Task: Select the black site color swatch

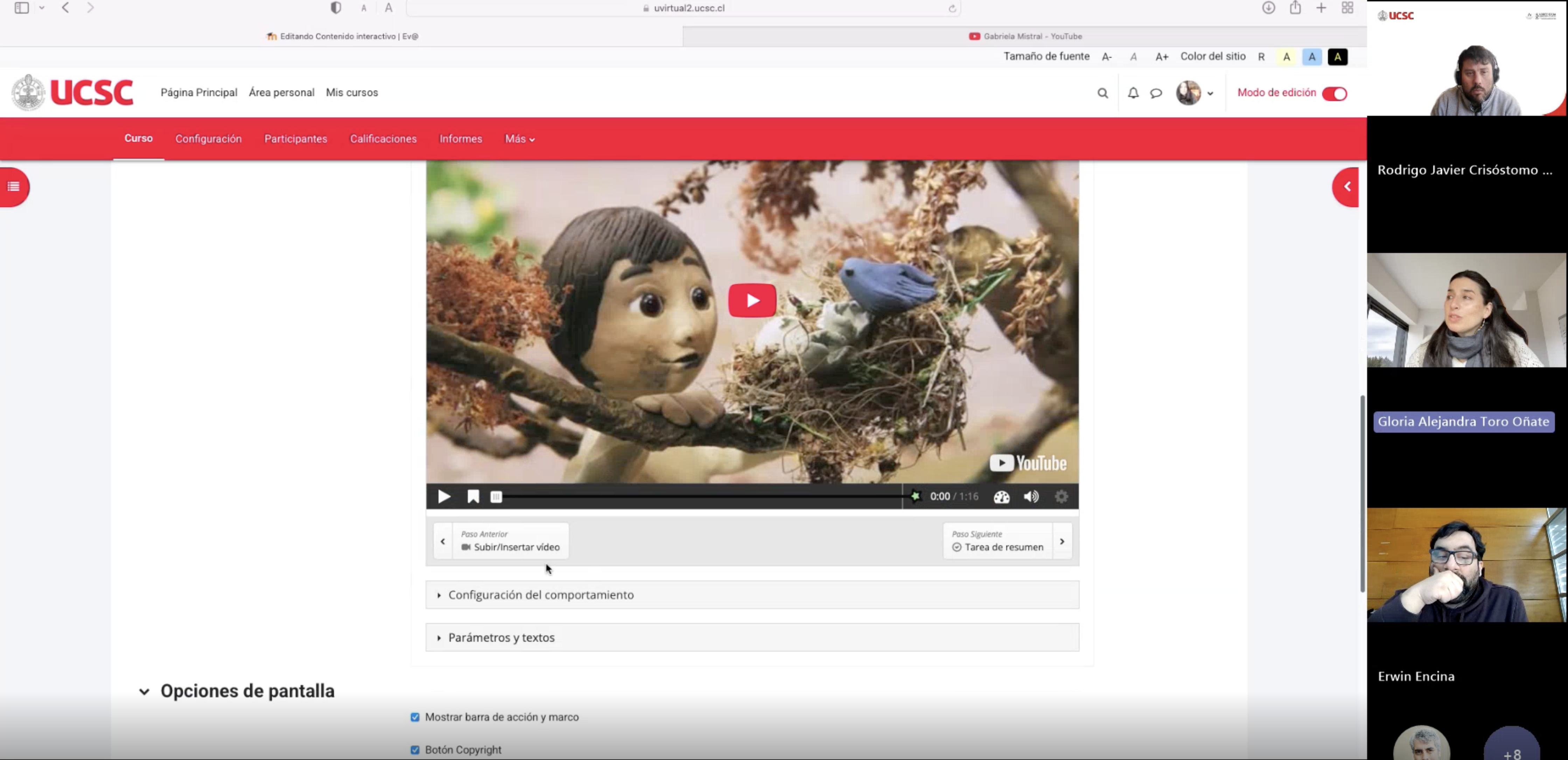Action: tap(1337, 57)
